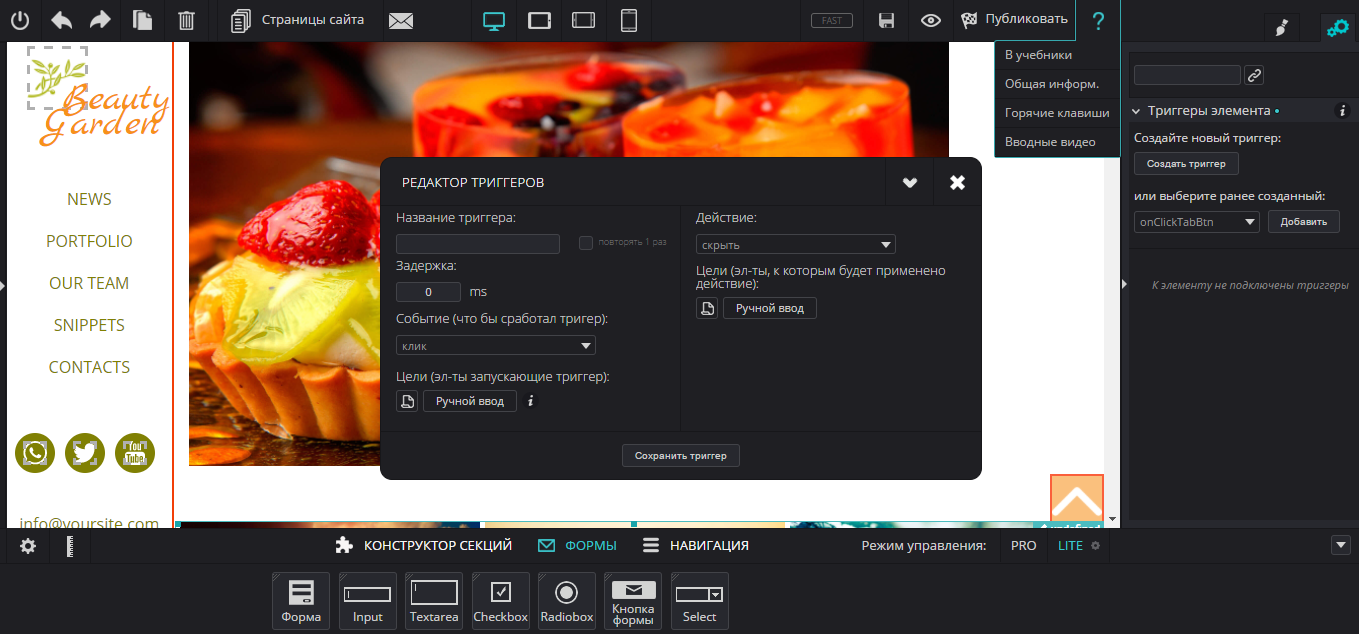The width and height of the screenshot is (1359, 634).
Task: Switch to mobile phone preview icon
Action: pos(628,20)
